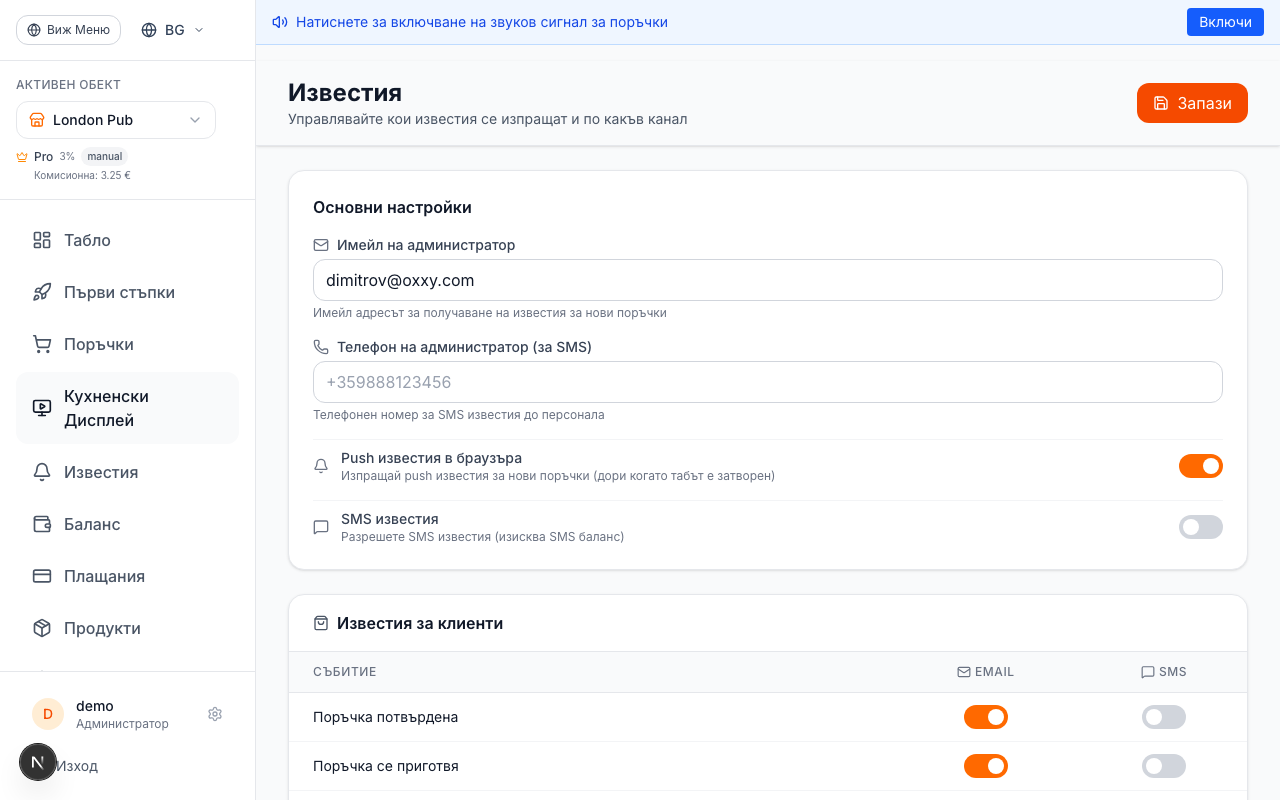Image resolution: width=1280 pixels, height=800 pixels.
Task: Click the settings gear next to demo
Action: pyautogui.click(x=214, y=713)
